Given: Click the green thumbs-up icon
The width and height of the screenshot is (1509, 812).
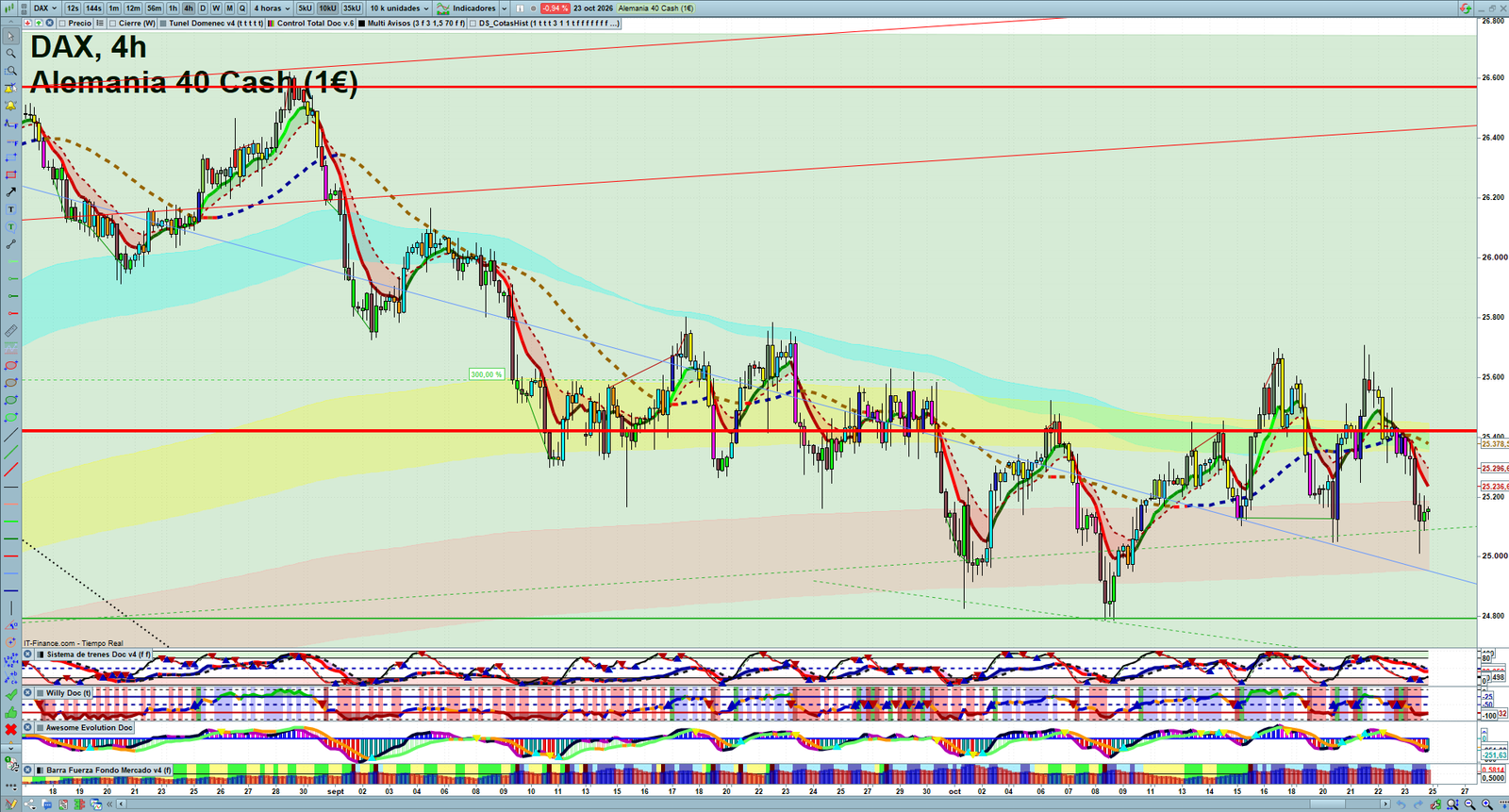Looking at the screenshot, I should (10, 712).
